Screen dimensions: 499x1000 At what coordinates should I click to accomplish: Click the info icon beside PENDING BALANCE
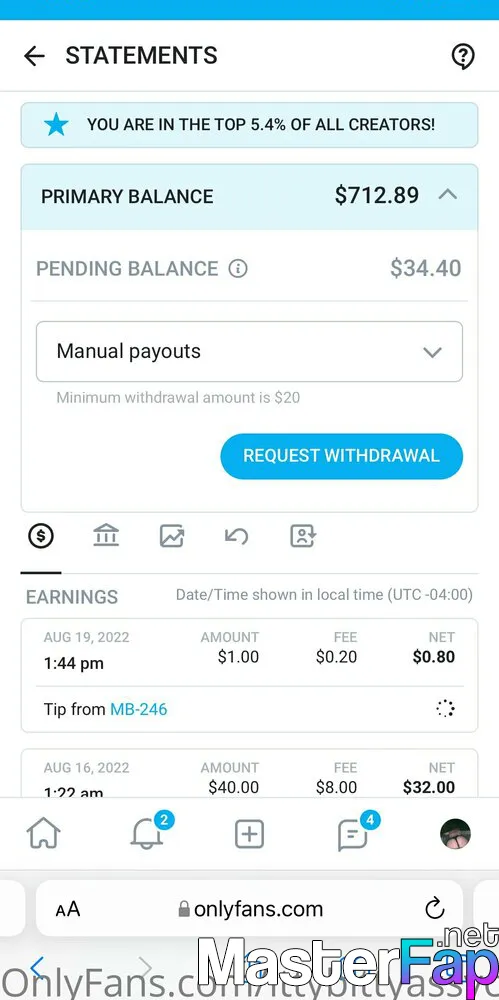pos(238,268)
